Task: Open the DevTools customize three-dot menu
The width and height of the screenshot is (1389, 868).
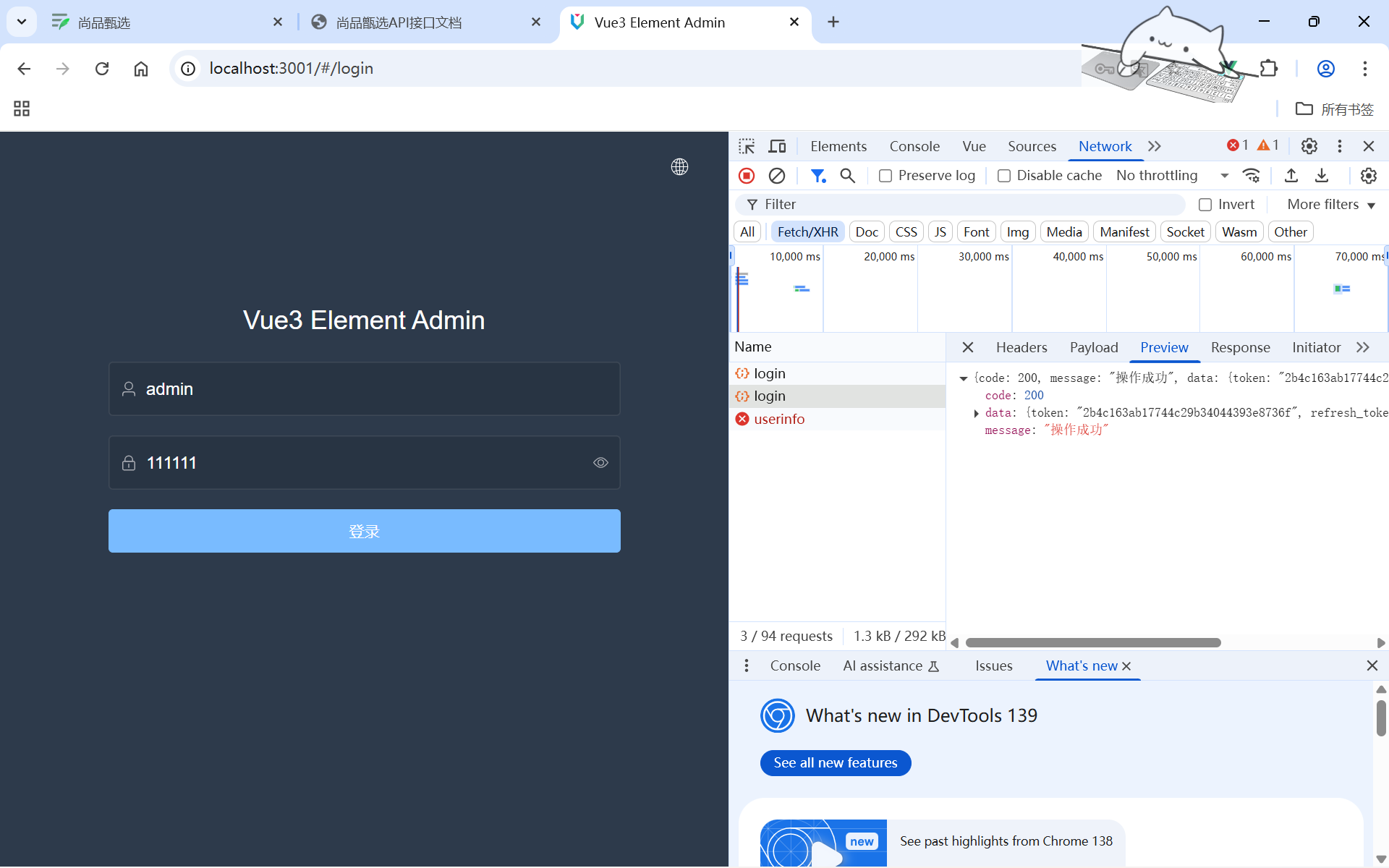Action: point(1340,146)
